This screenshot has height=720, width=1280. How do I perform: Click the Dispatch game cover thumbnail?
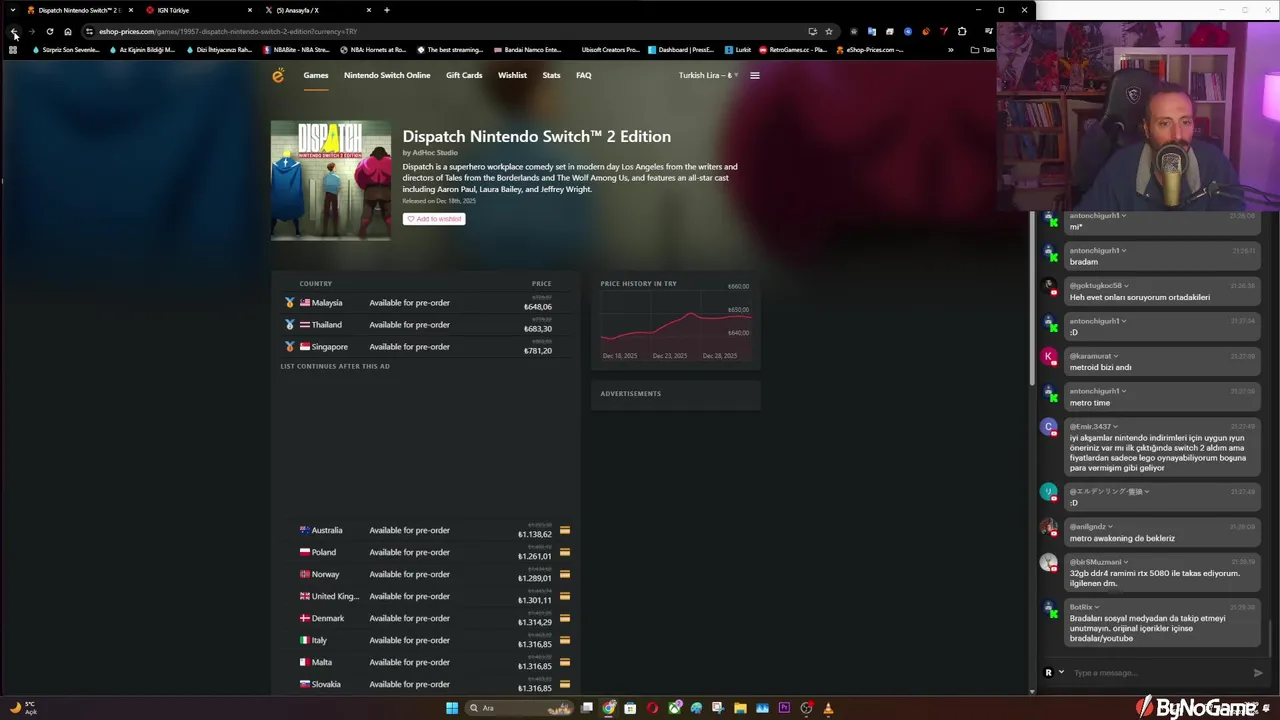[x=331, y=180]
